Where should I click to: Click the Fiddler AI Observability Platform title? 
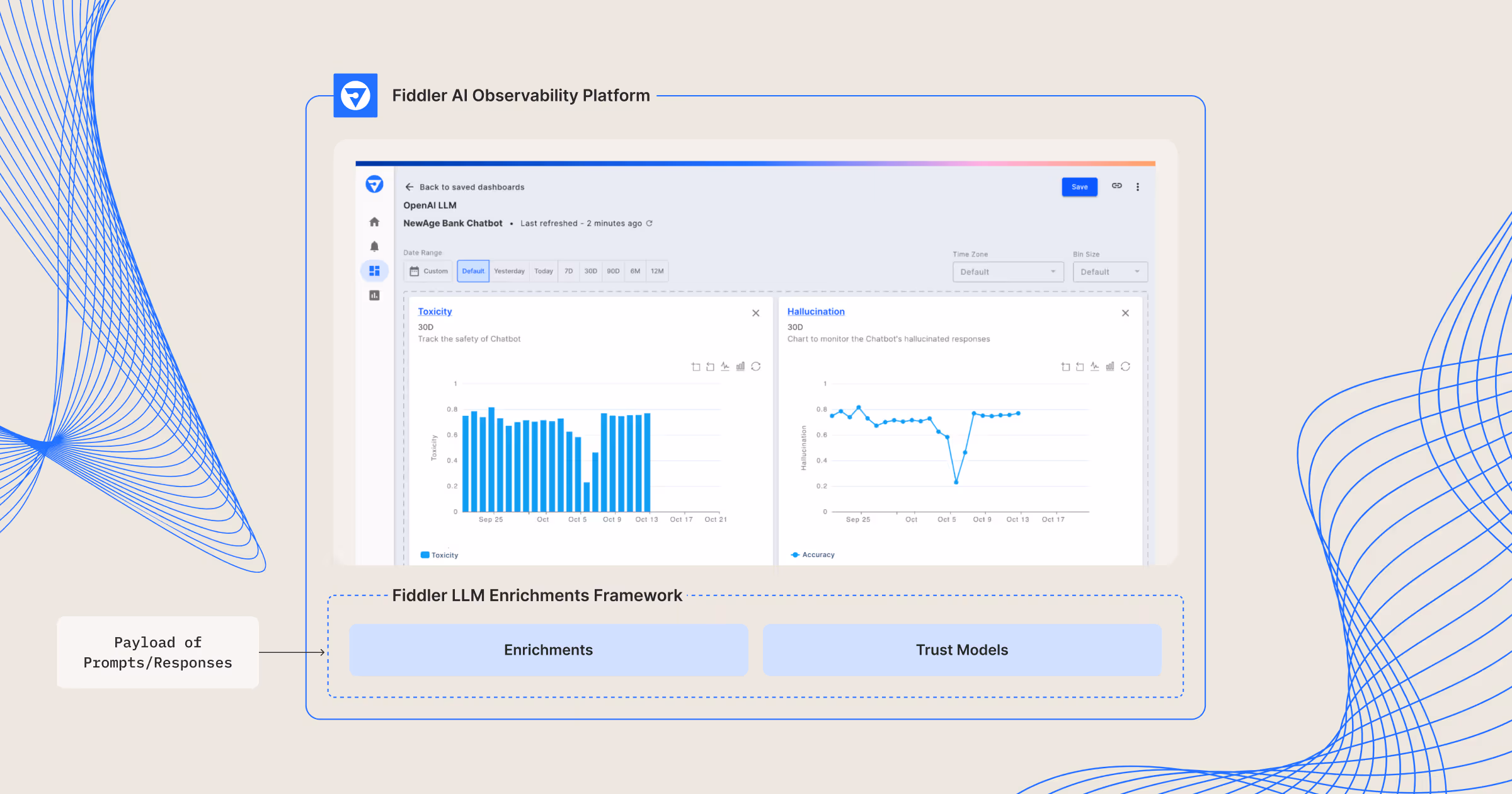(x=521, y=95)
